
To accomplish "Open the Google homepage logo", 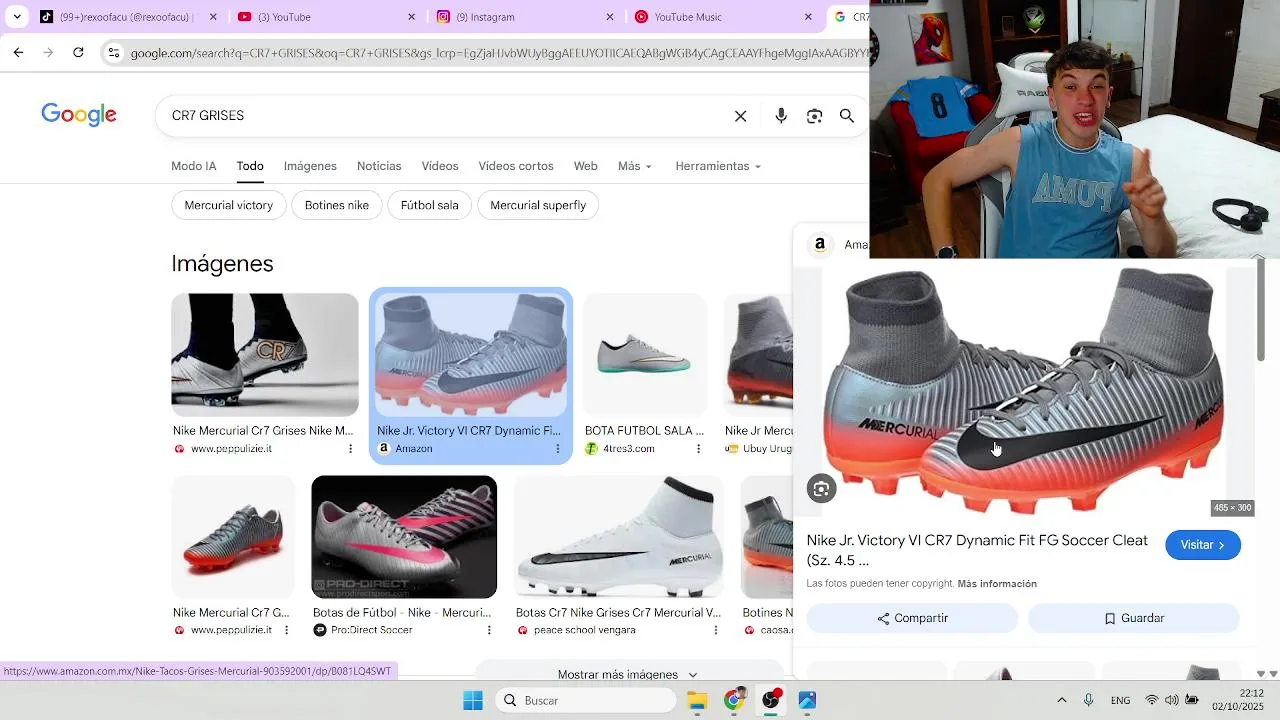I will point(79,115).
